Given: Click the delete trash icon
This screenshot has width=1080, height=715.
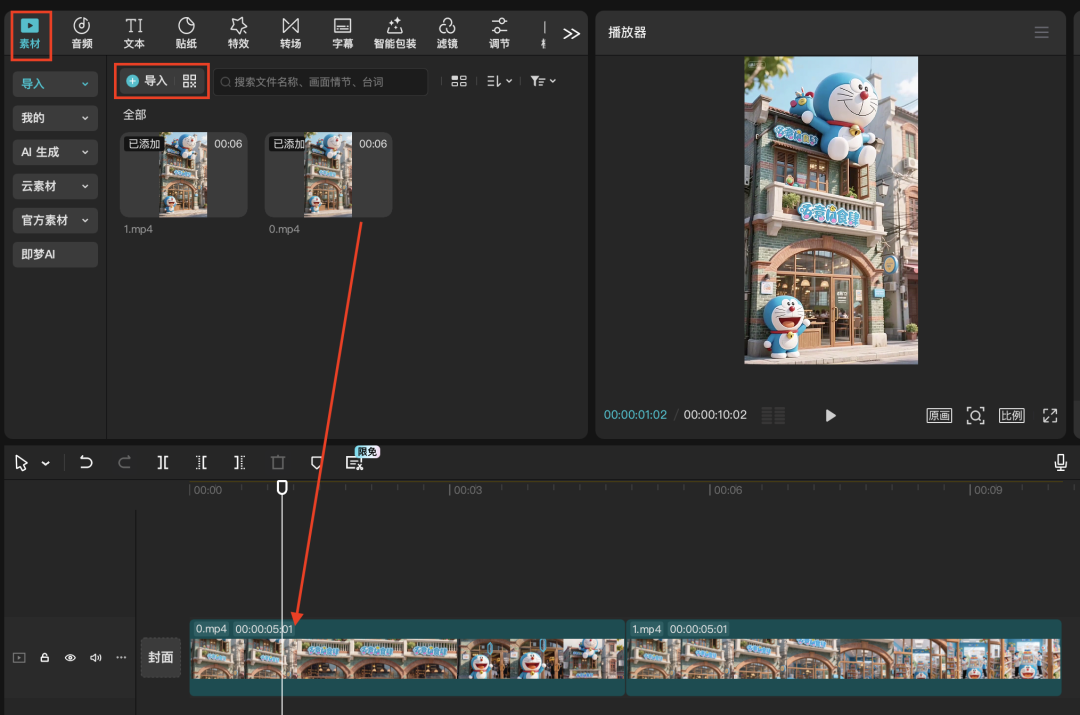Looking at the screenshot, I should (278, 463).
